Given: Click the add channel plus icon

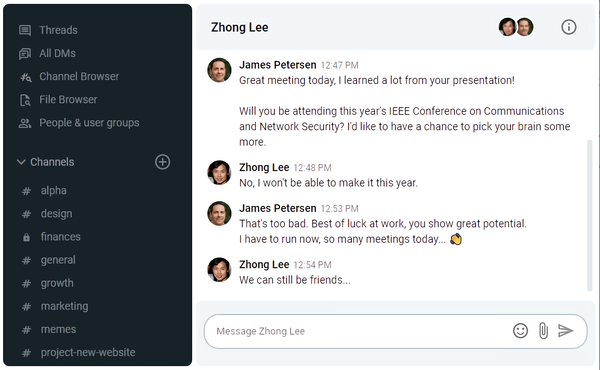Looking at the screenshot, I should 163,162.
